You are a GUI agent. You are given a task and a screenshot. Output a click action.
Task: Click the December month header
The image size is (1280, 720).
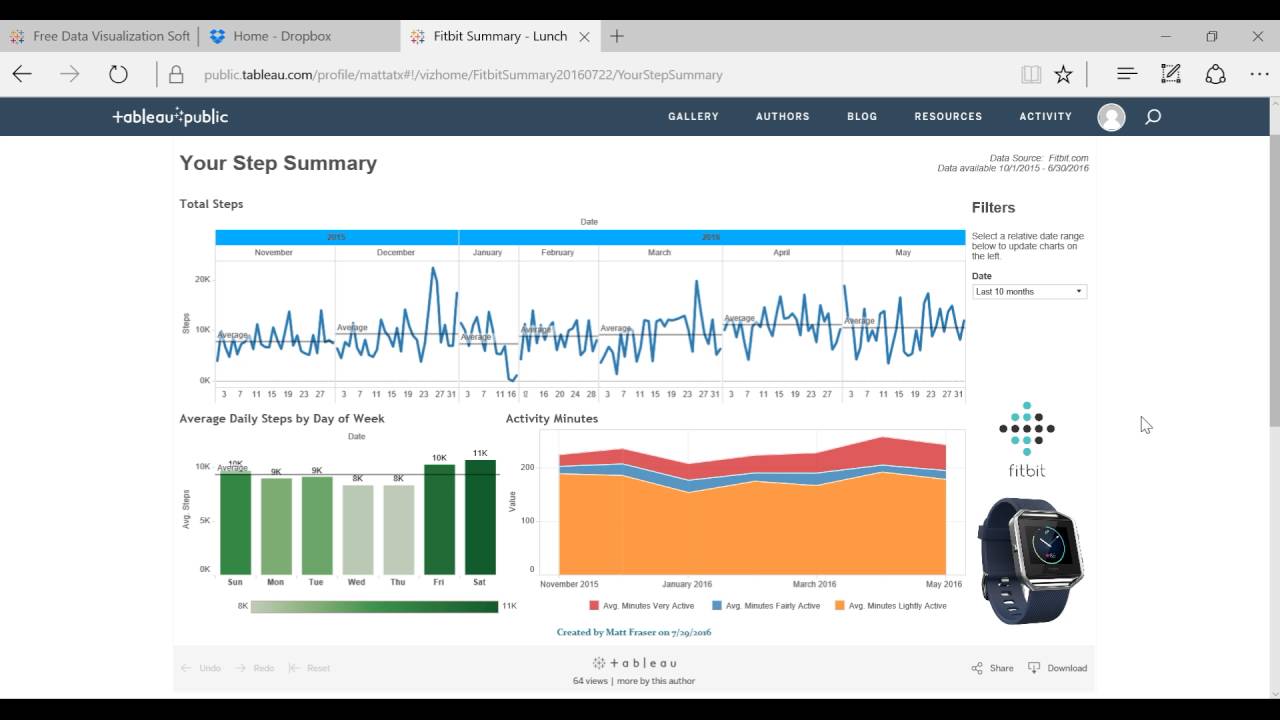(396, 253)
